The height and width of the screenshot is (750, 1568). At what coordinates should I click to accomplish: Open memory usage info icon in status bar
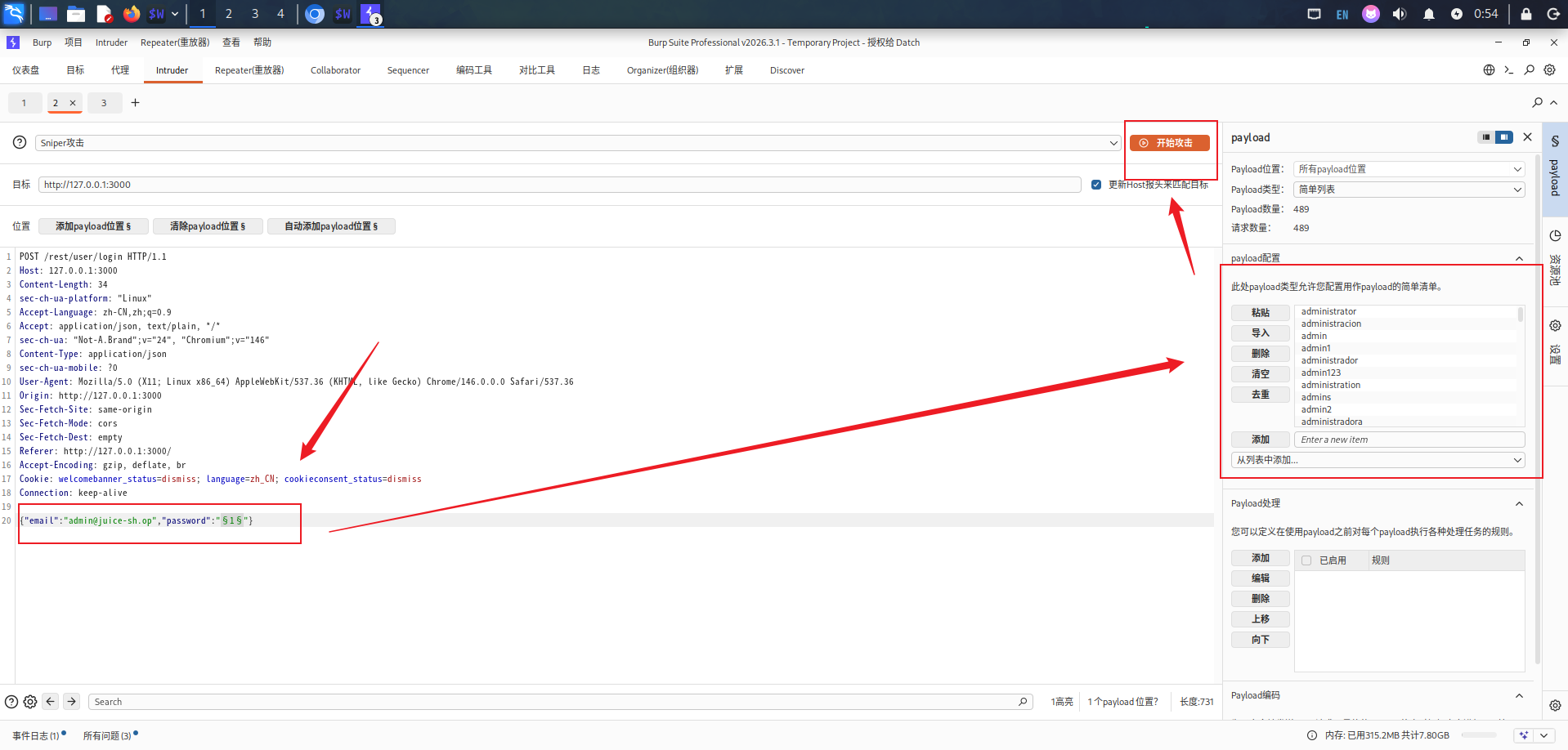pos(1312,735)
